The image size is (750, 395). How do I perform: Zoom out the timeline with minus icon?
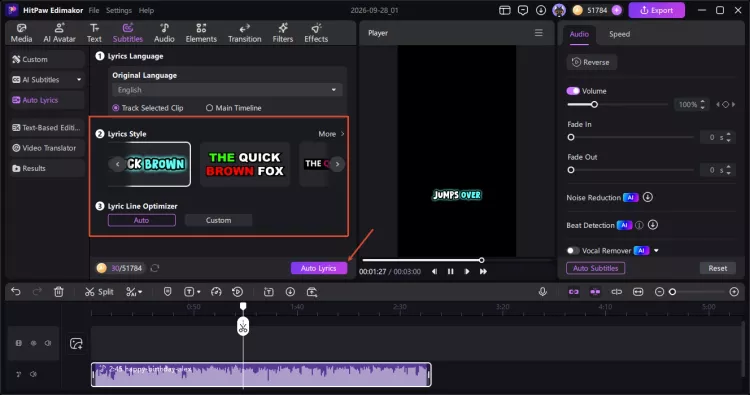point(659,292)
